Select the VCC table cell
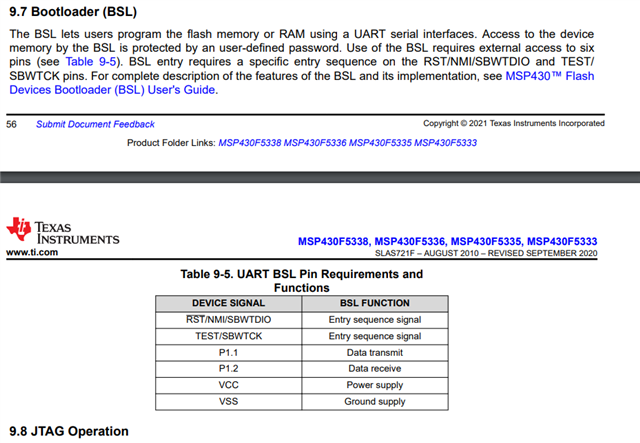 [229, 385]
